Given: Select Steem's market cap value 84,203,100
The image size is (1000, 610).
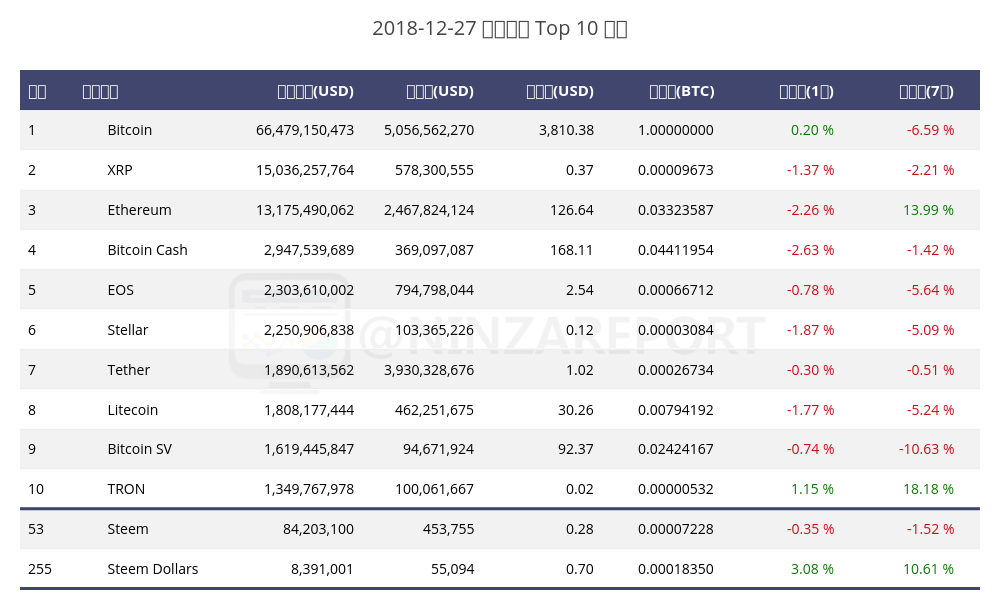Looking at the screenshot, I should (318, 529).
